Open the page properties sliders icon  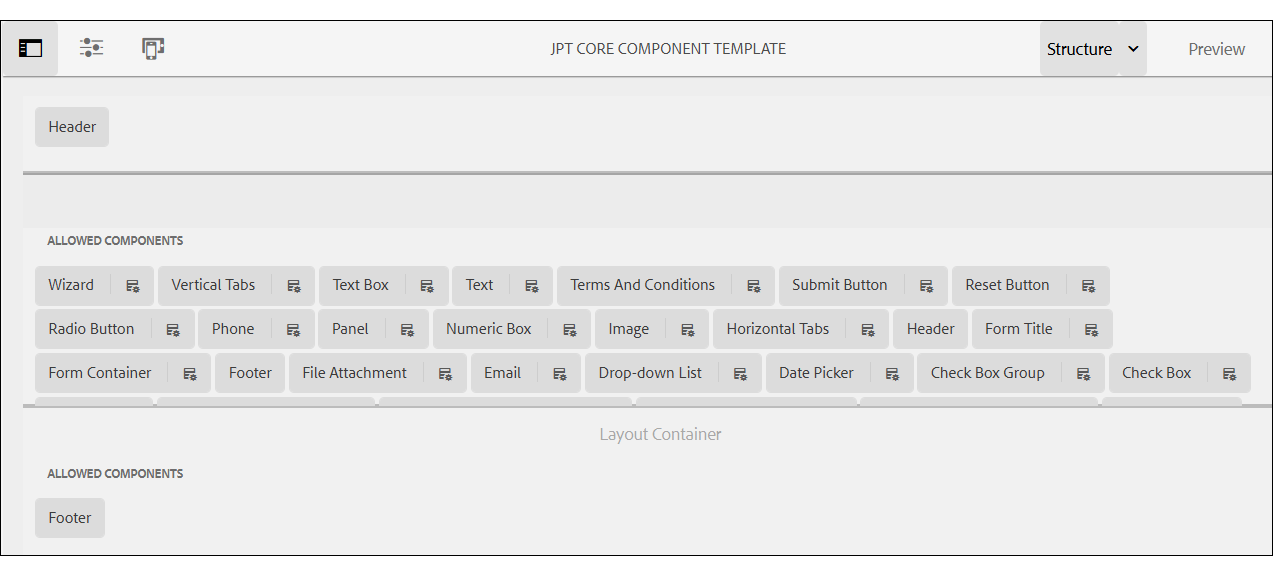point(91,47)
